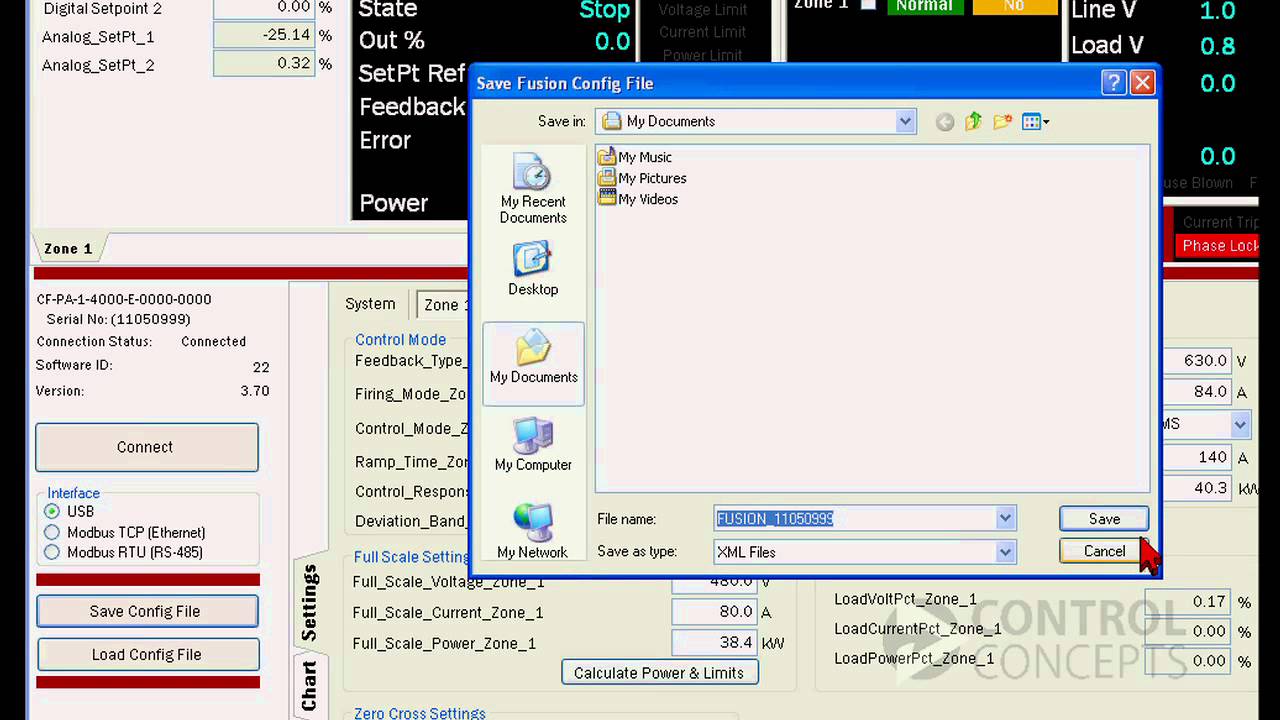The image size is (1280, 720).
Task: Open the System settings tab
Action: [370, 304]
